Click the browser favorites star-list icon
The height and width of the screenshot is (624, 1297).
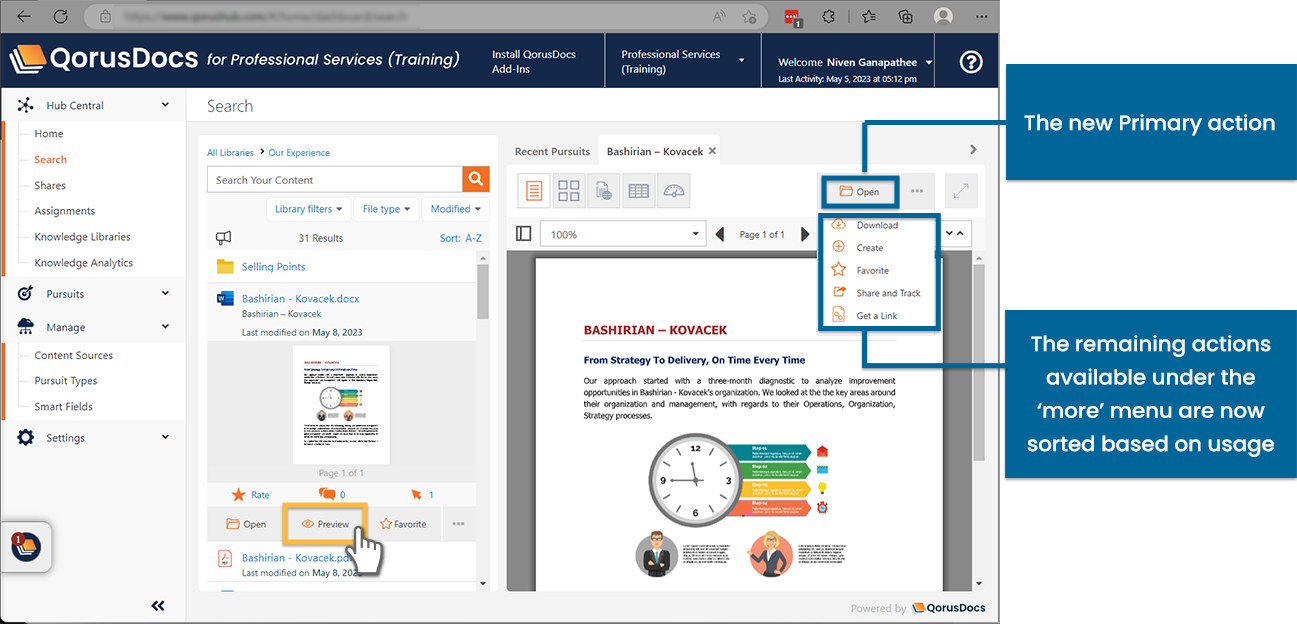(x=868, y=16)
